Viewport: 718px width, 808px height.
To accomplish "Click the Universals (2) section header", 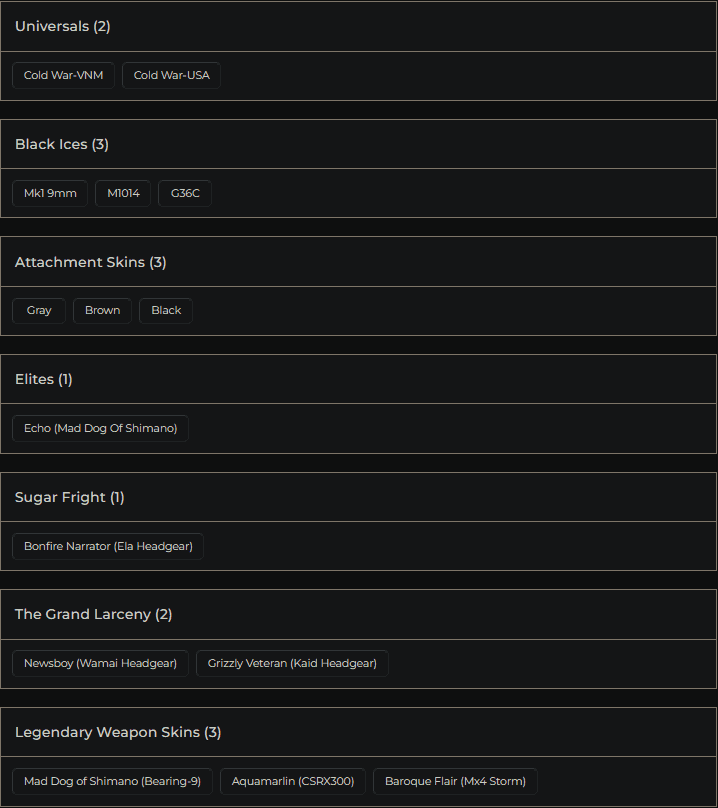I will coord(62,26).
